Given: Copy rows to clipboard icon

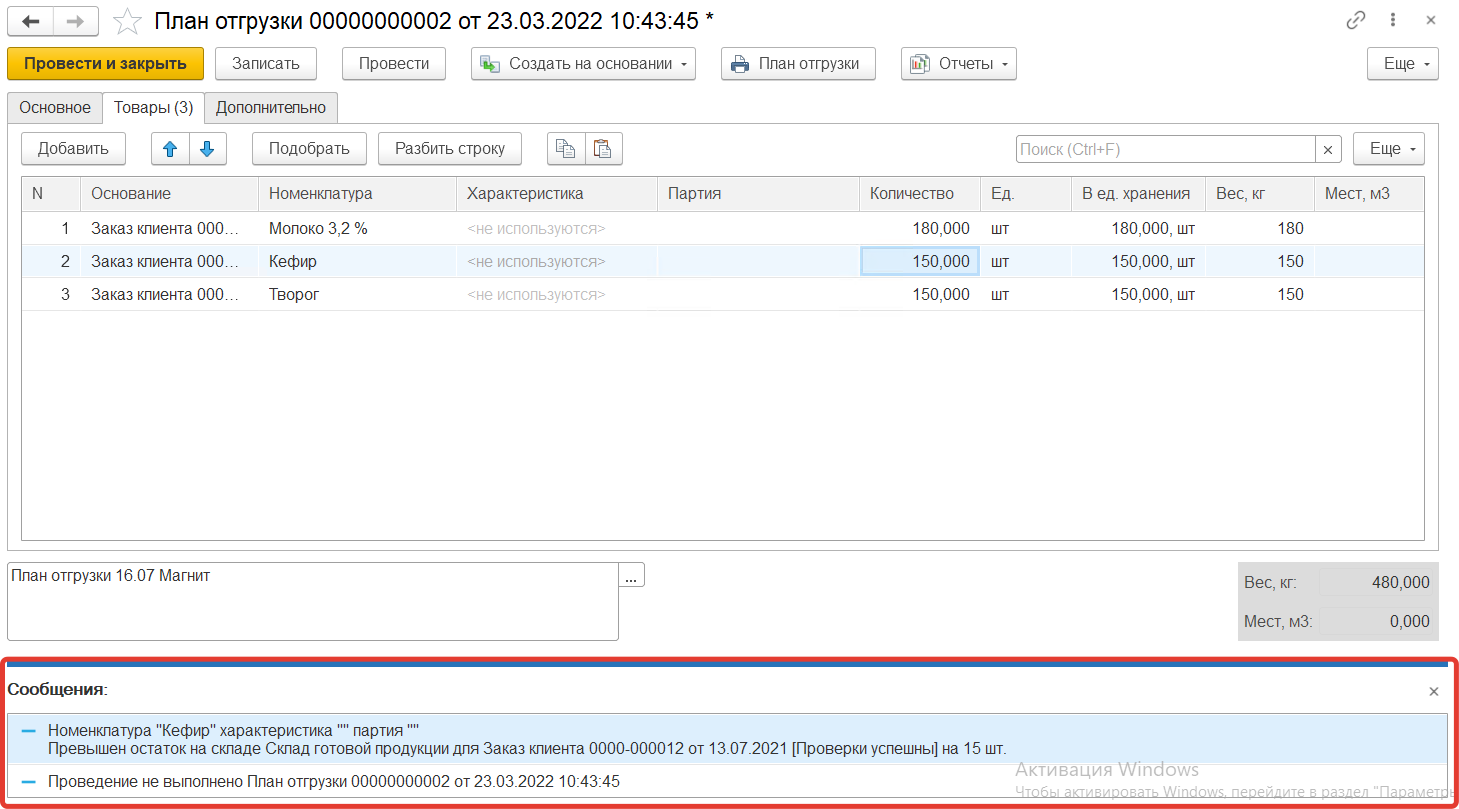Looking at the screenshot, I should [x=566, y=149].
